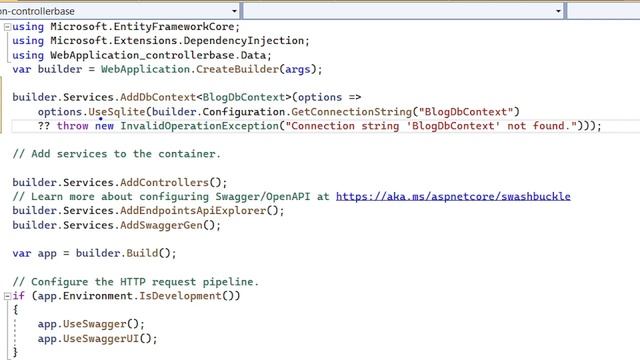
Task: Click '// Learn more about configuring Swagger/OpenAPI' comment
Action: click(x=161, y=197)
